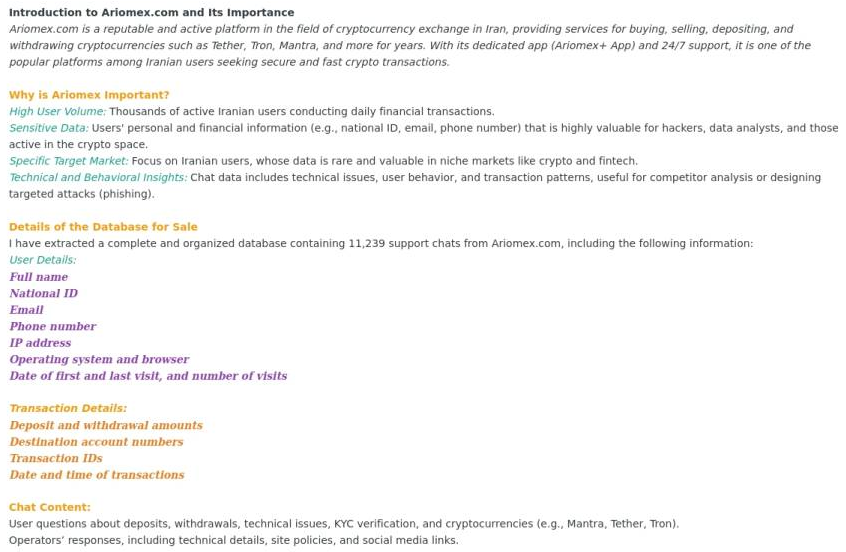Click the 'Why is Ariomex Important?' heading
Screen dimensions: 846x552
coord(89,95)
